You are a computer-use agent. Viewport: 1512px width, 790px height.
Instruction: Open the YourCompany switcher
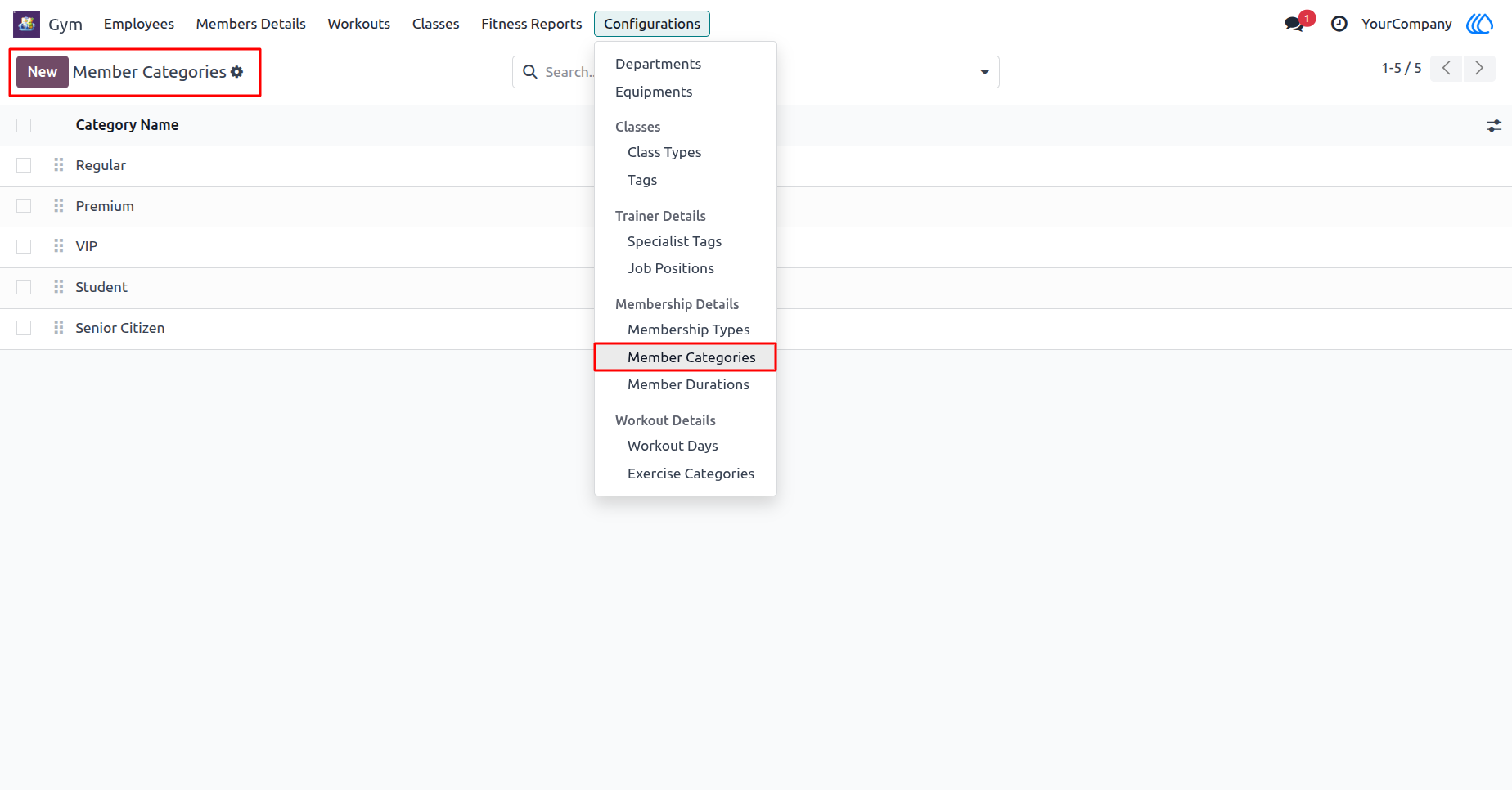click(1406, 24)
